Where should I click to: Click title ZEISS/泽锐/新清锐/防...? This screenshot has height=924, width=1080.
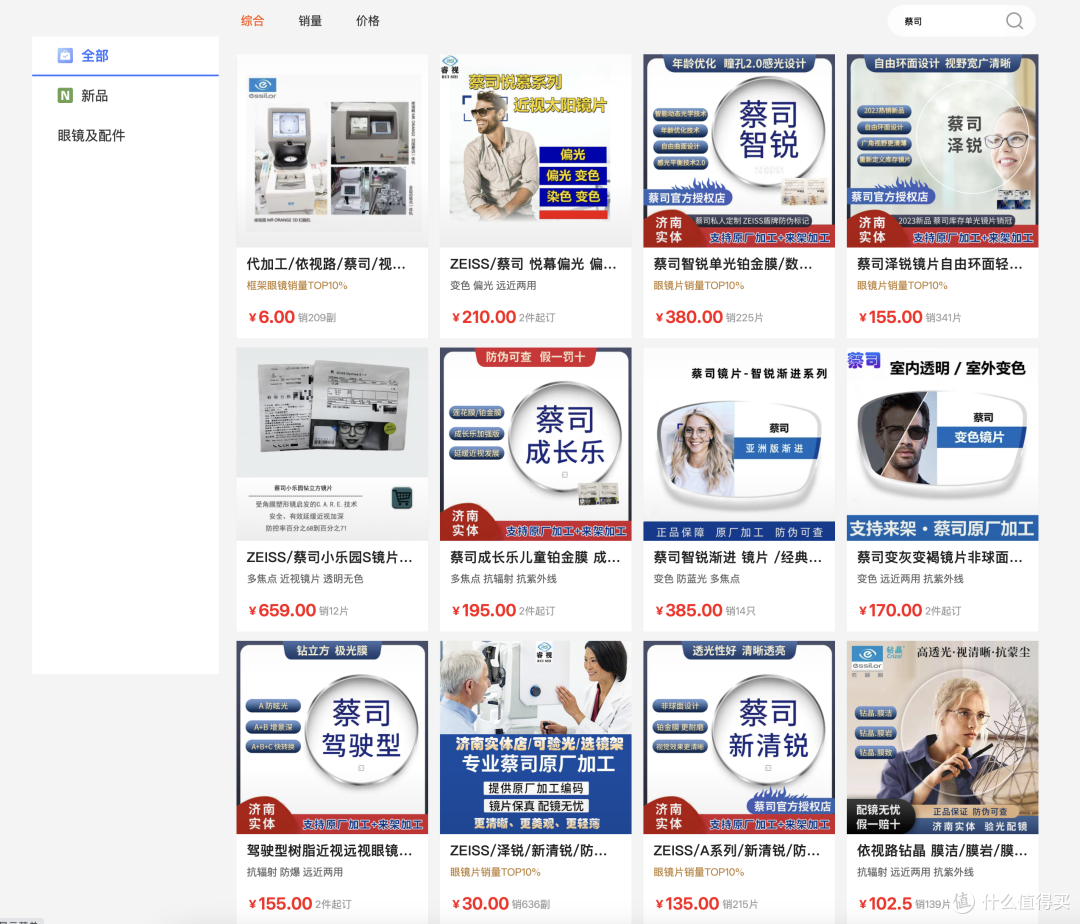(528, 851)
